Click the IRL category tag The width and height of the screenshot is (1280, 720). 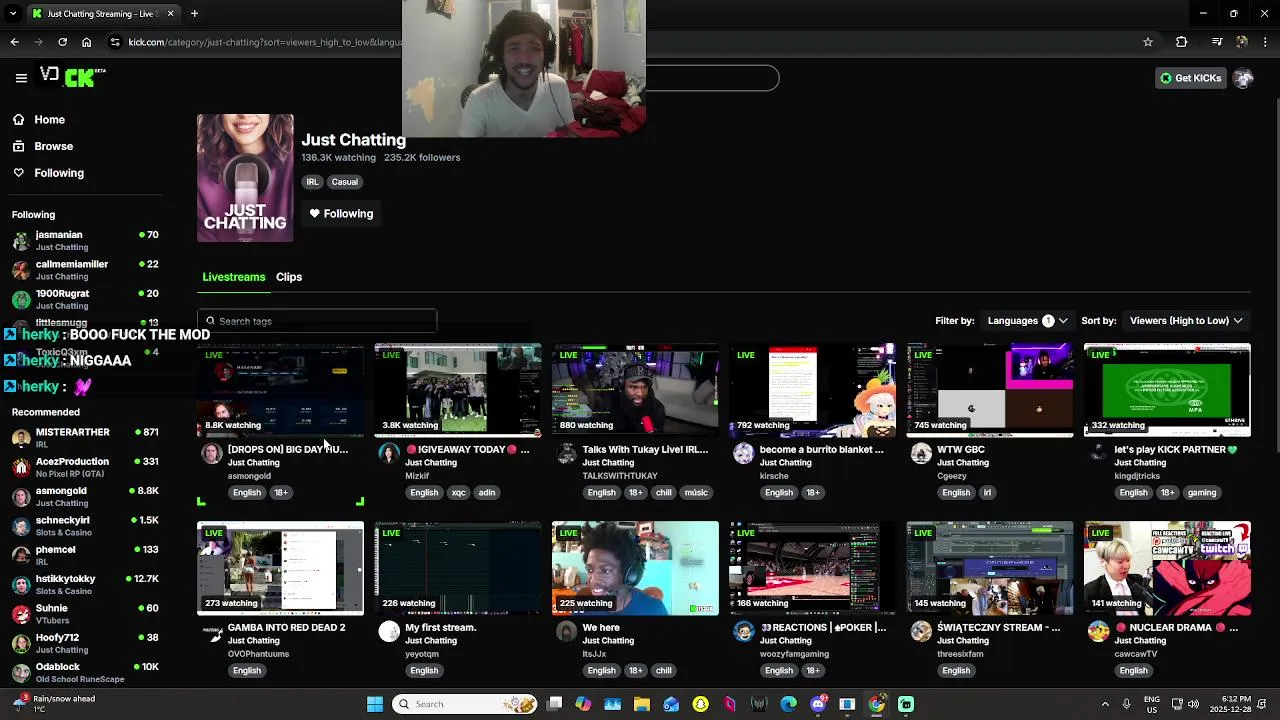[x=313, y=182]
